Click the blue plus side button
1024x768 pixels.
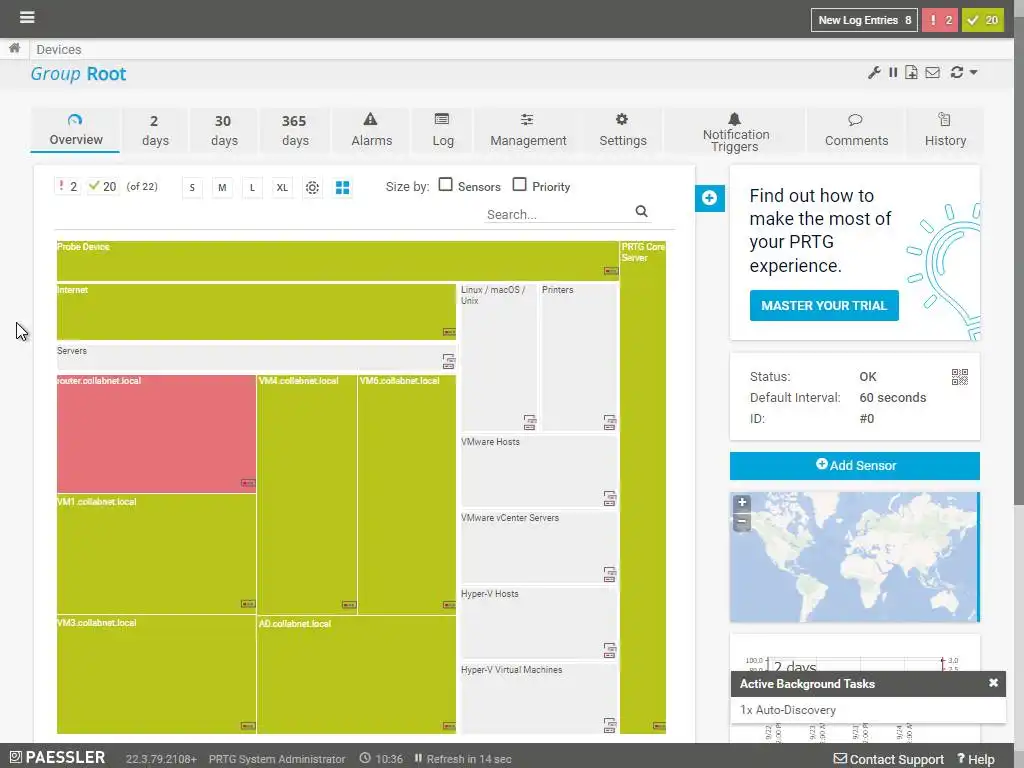coord(710,198)
